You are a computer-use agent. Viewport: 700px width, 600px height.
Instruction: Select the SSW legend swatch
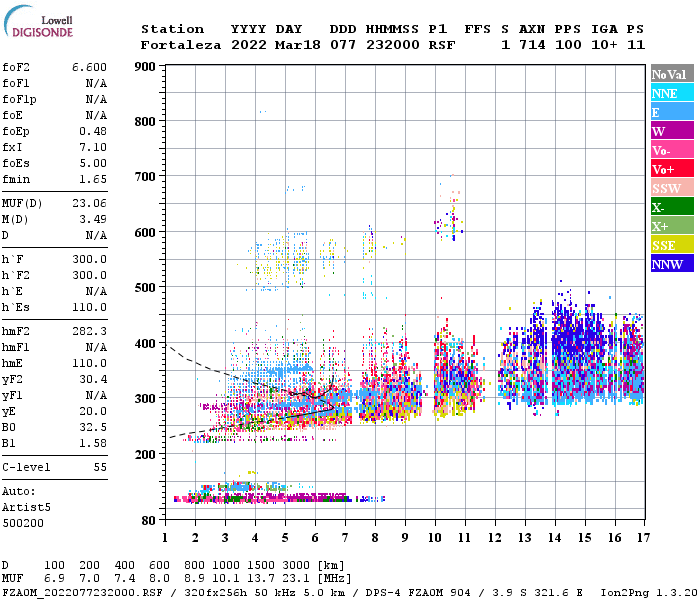(x=672, y=188)
